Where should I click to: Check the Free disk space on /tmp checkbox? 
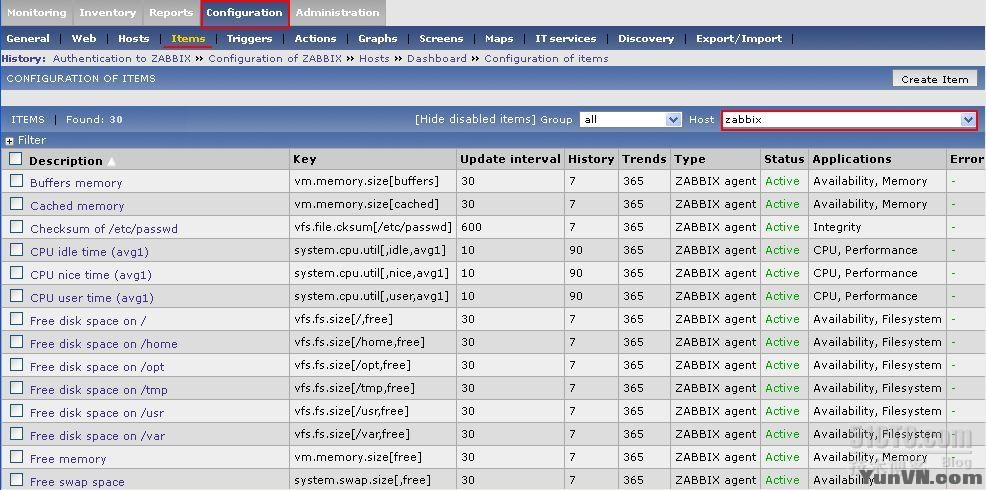click(x=16, y=388)
